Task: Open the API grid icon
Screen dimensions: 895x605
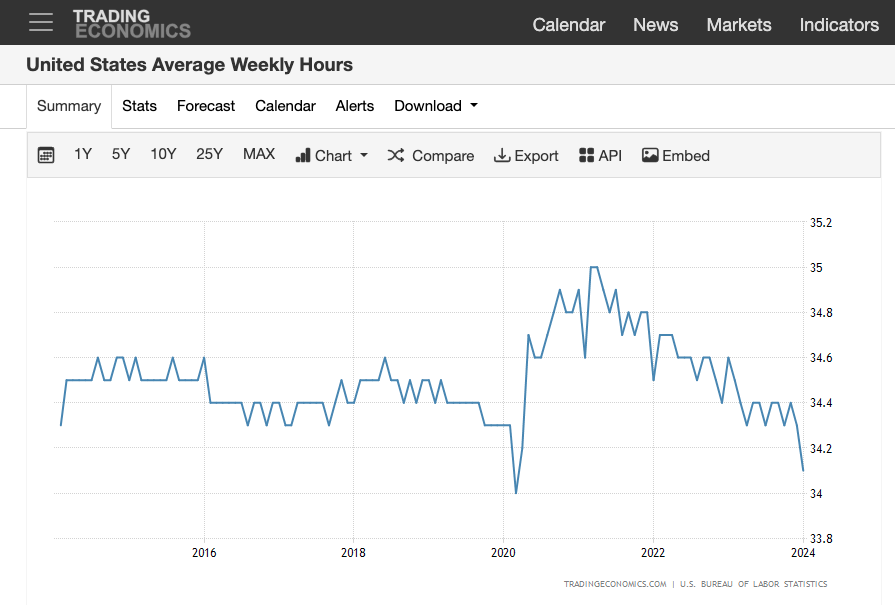Action: click(x=587, y=155)
